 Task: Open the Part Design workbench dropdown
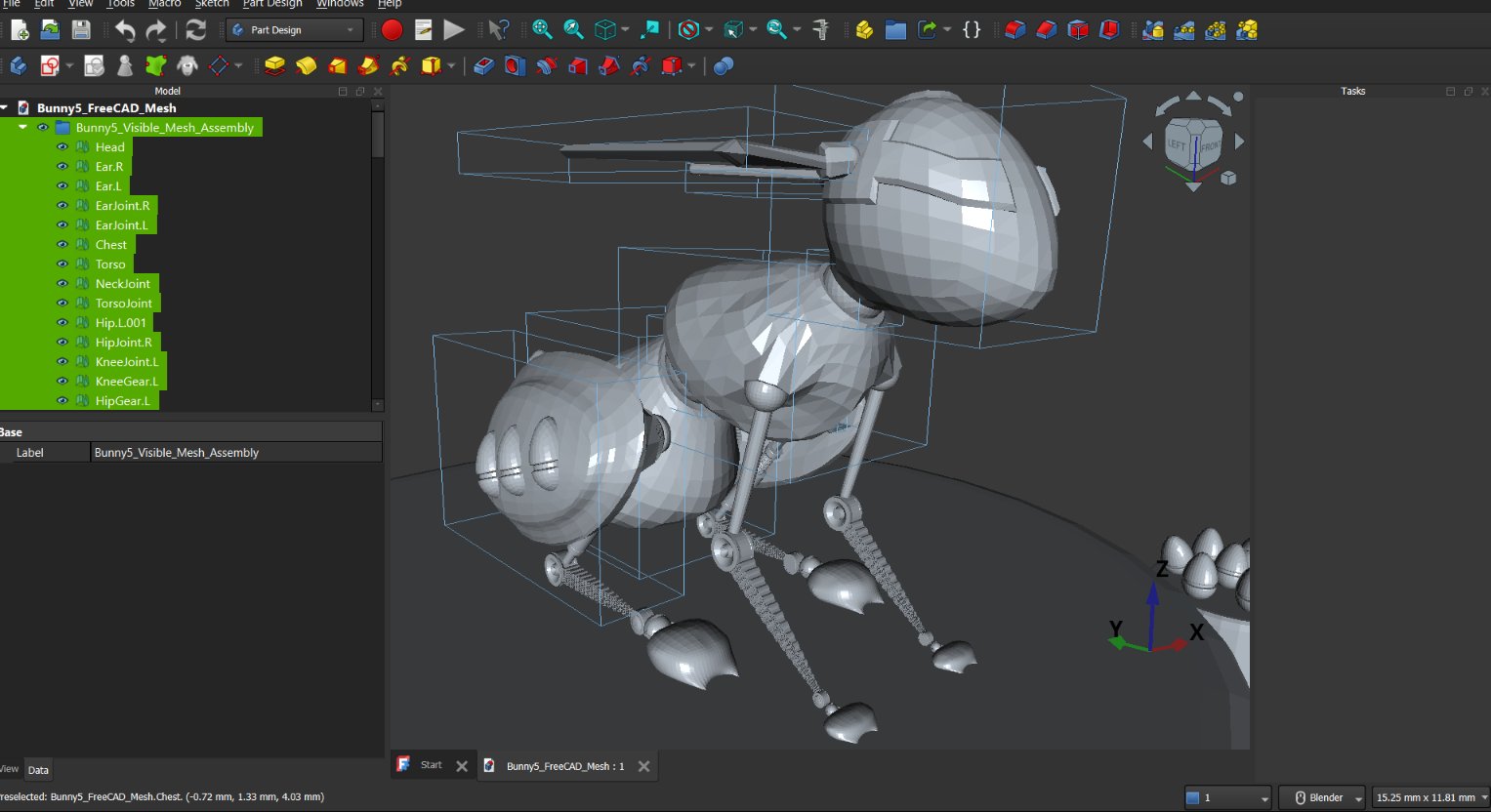pyautogui.click(x=294, y=30)
